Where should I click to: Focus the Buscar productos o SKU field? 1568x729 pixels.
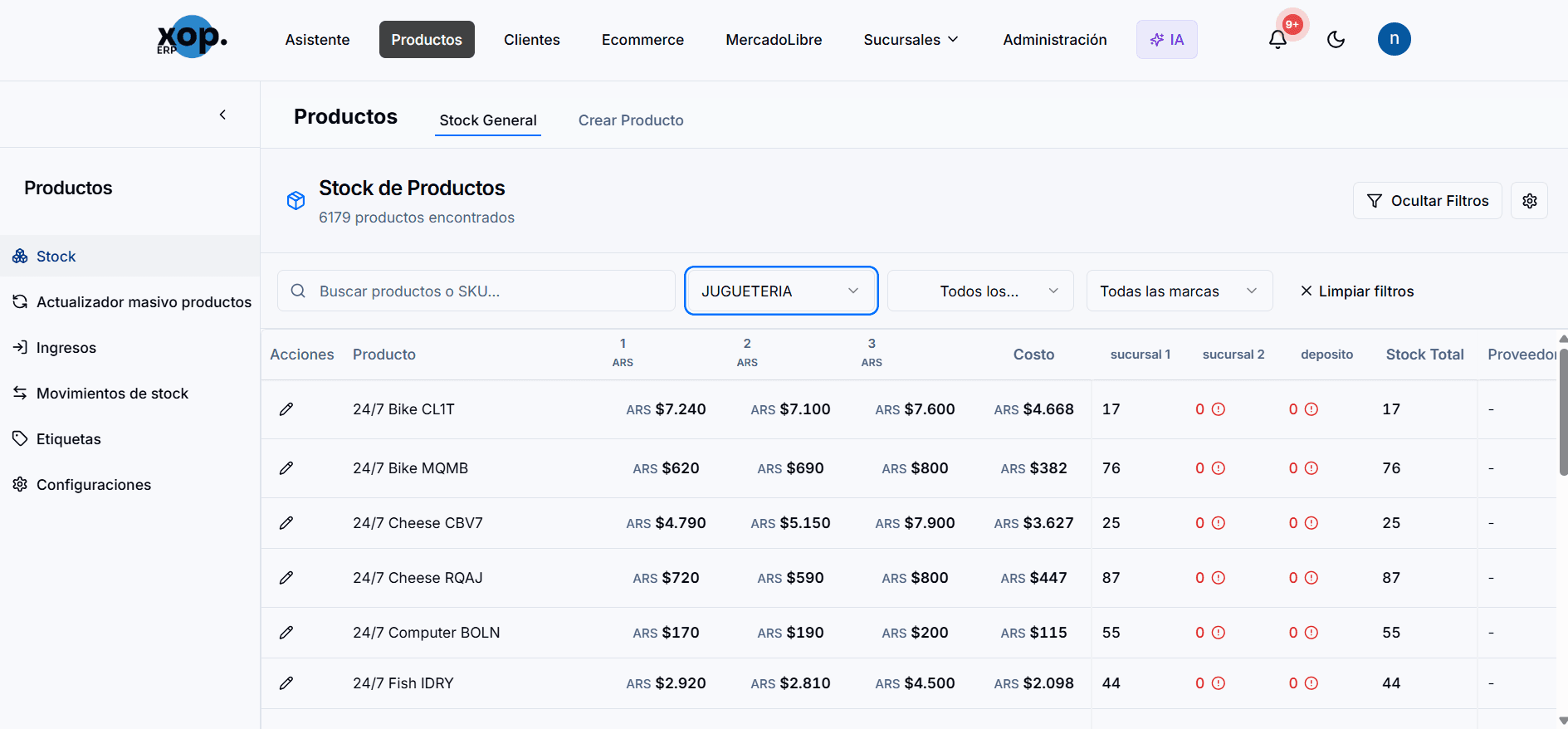[476, 291]
